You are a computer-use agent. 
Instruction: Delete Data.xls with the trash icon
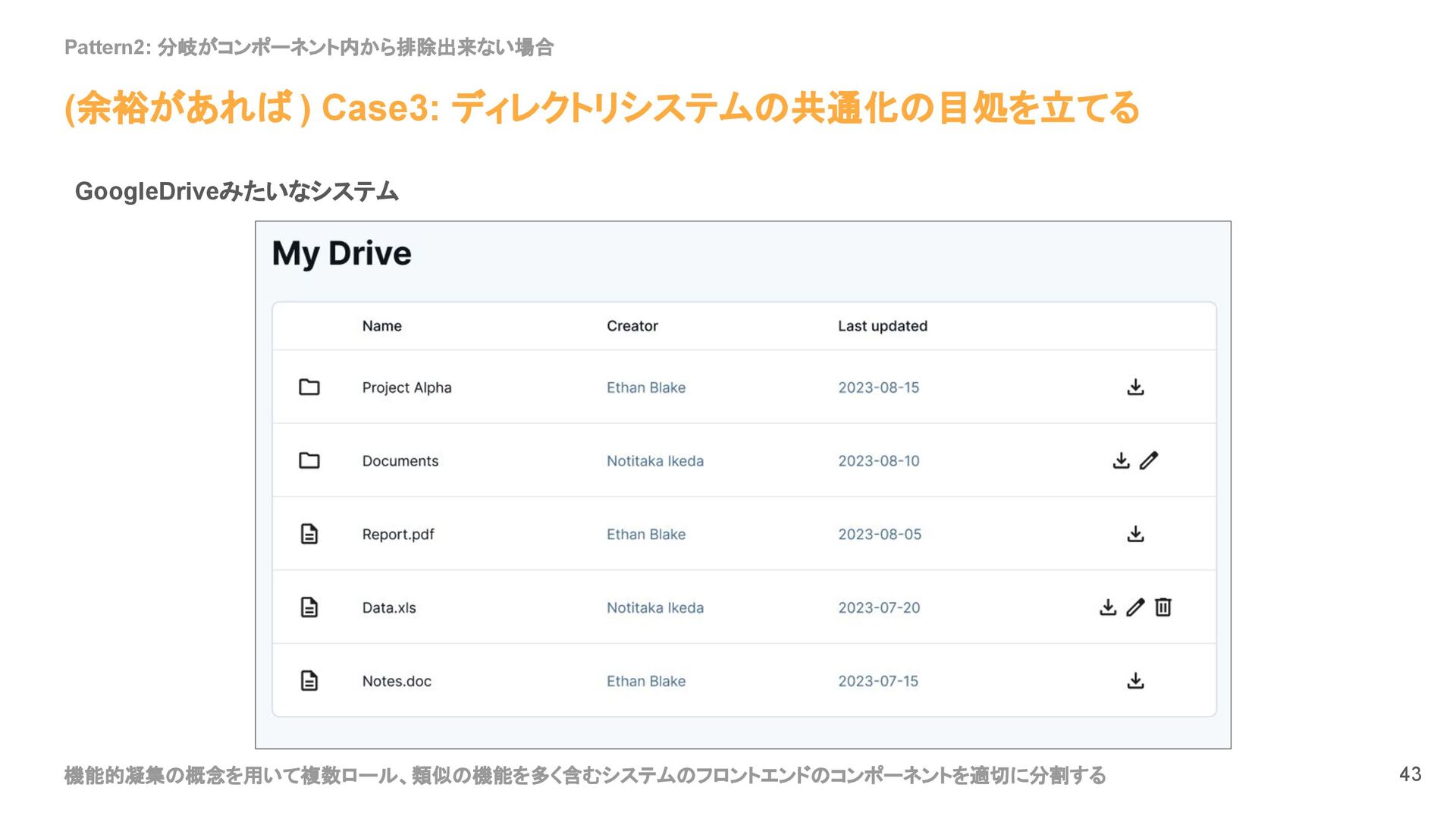click(1163, 607)
